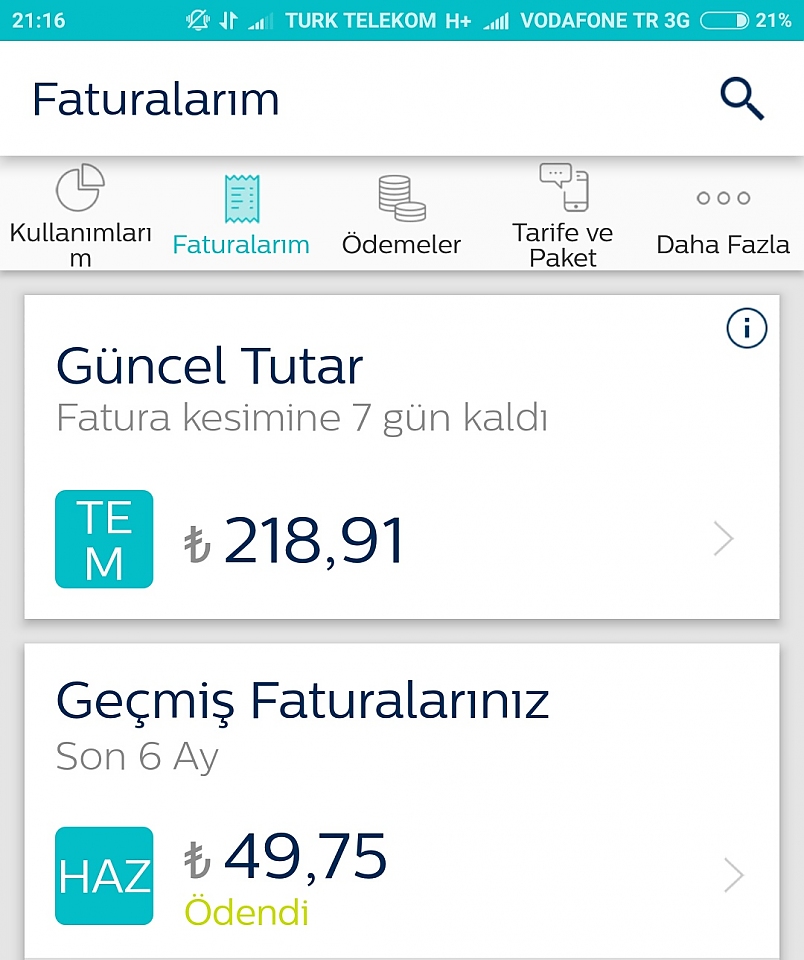
Task: Tap the battery indicator in status bar
Action: 724,21
